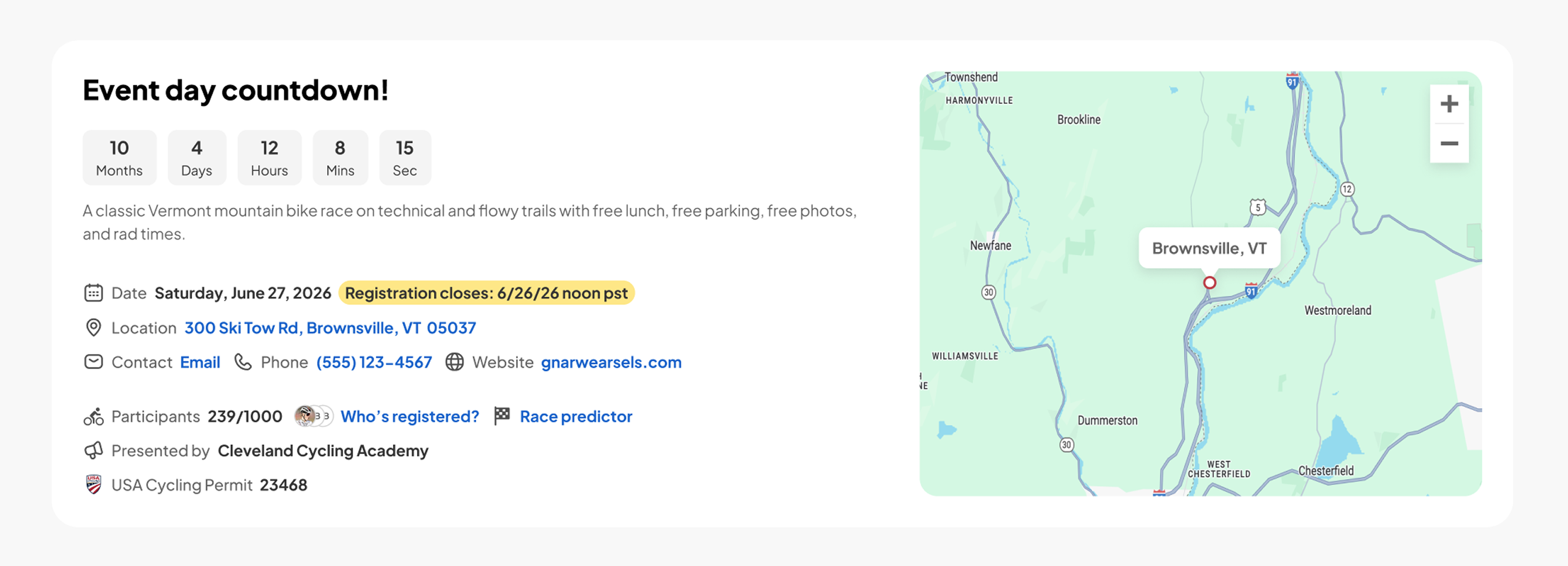Open the Email contact link
The image size is (1568, 566).
[200, 362]
